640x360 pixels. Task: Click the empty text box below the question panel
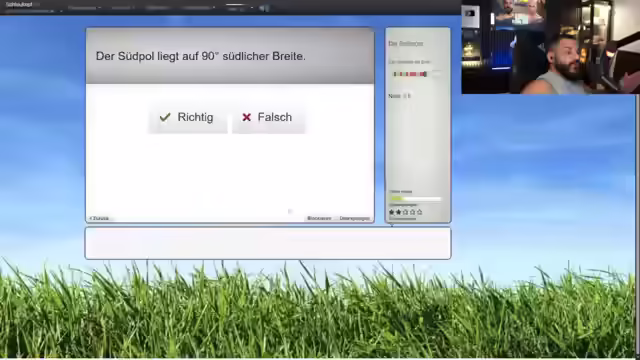coord(268,243)
